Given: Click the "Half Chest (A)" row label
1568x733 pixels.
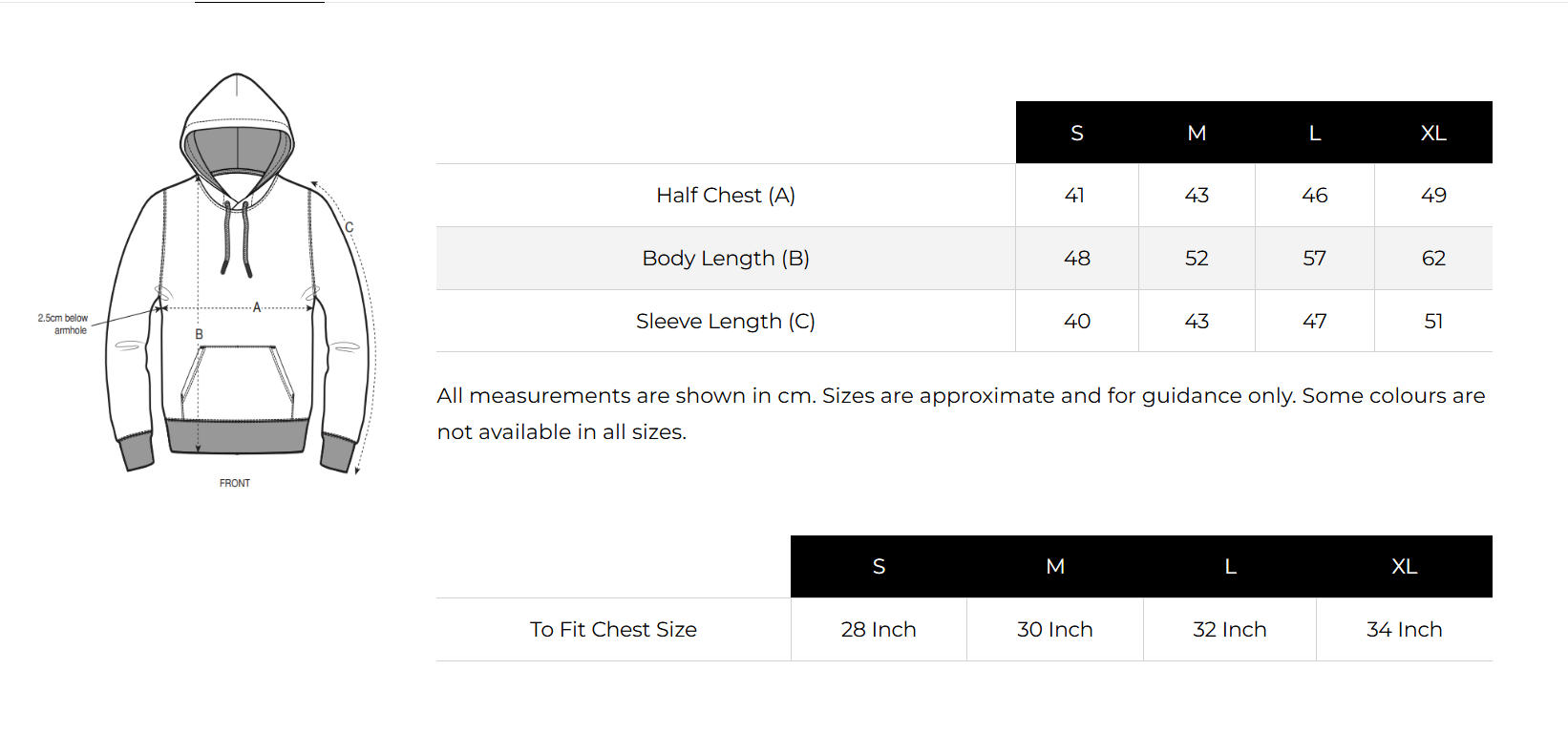Looking at the screenshot, I should coord(726,196).
